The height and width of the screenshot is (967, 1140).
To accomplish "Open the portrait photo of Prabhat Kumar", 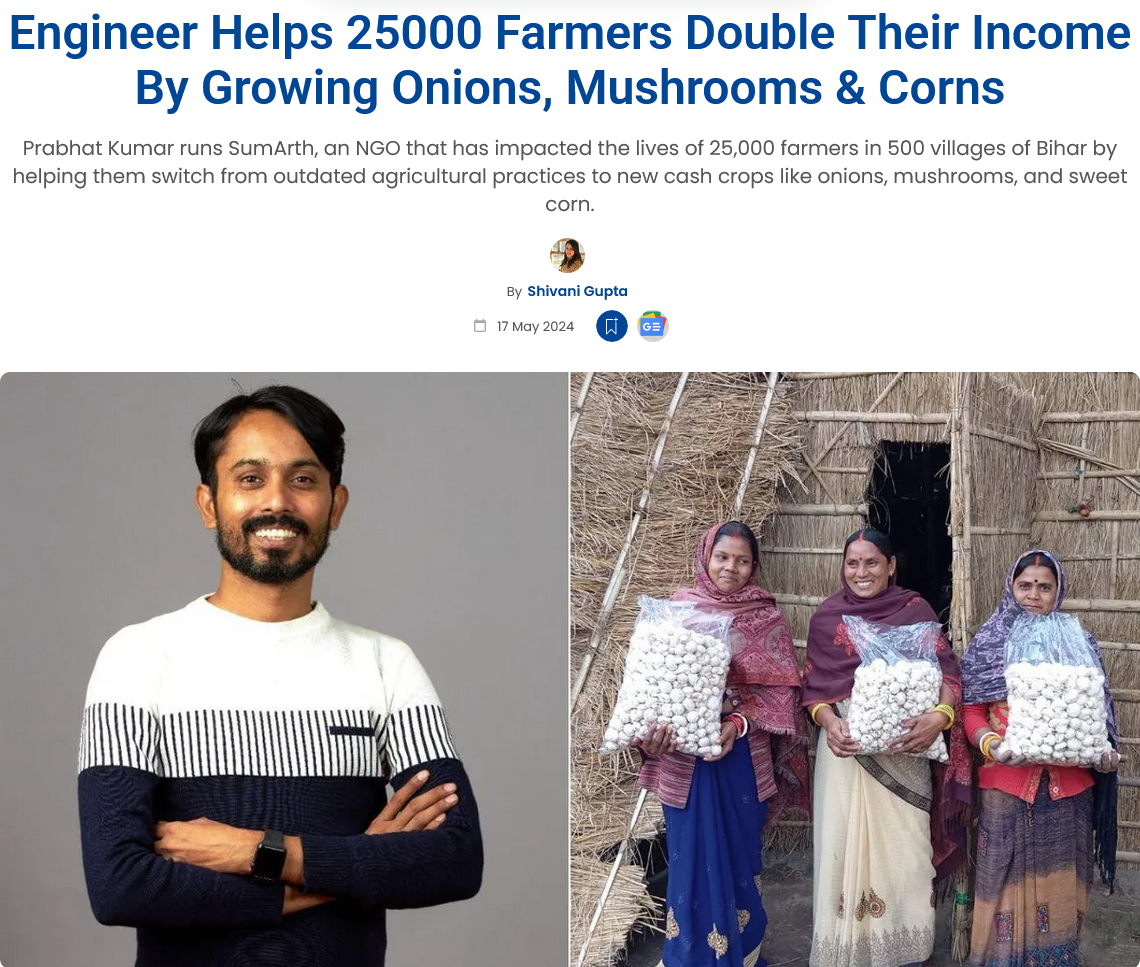I will (284, 670).
